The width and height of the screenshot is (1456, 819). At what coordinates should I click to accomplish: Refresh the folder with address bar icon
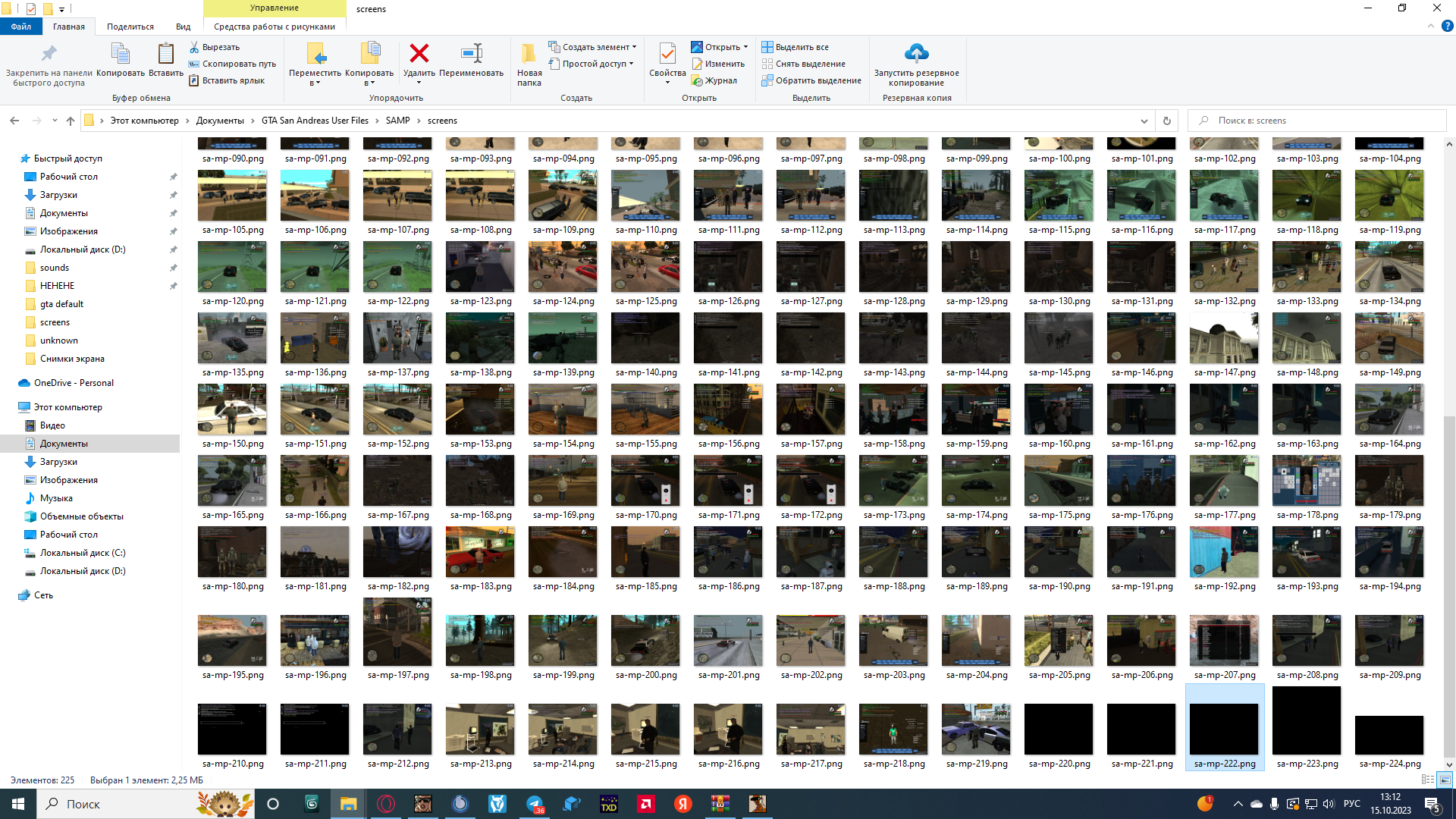[1166, 121]
